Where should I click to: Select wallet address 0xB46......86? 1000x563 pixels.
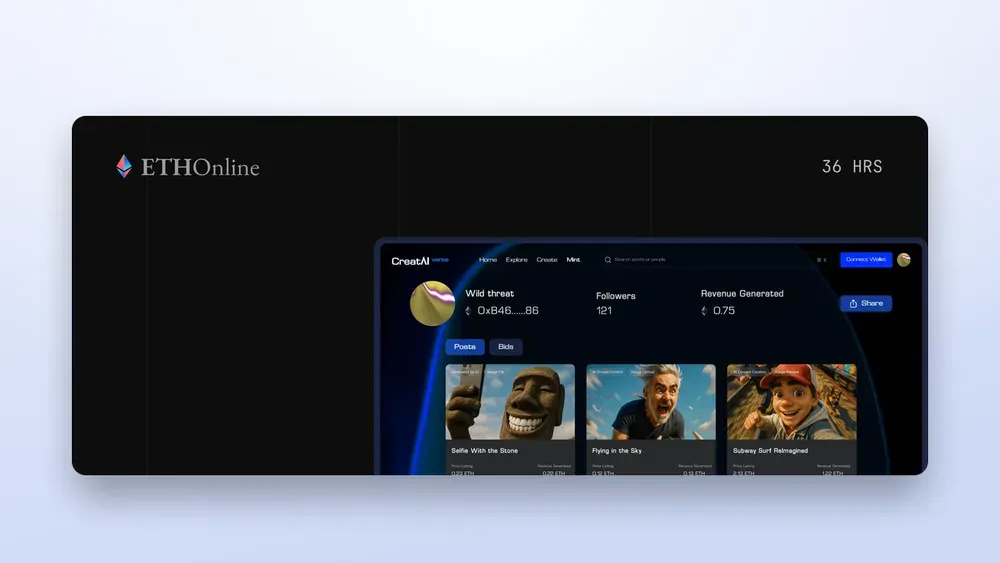[x=508, y=311]
